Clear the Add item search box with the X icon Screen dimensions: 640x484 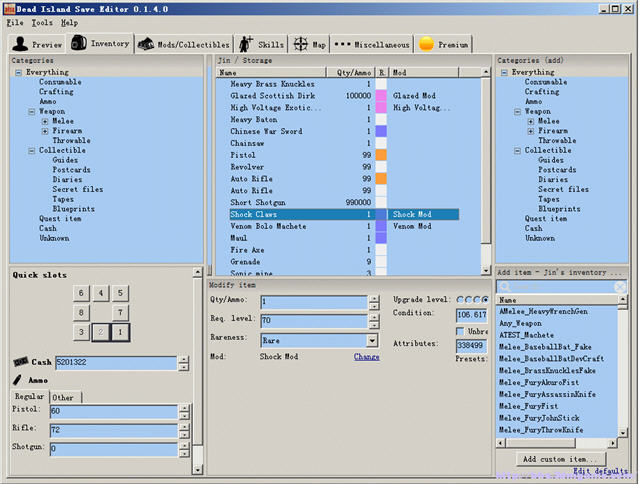[x=620, y=287]
